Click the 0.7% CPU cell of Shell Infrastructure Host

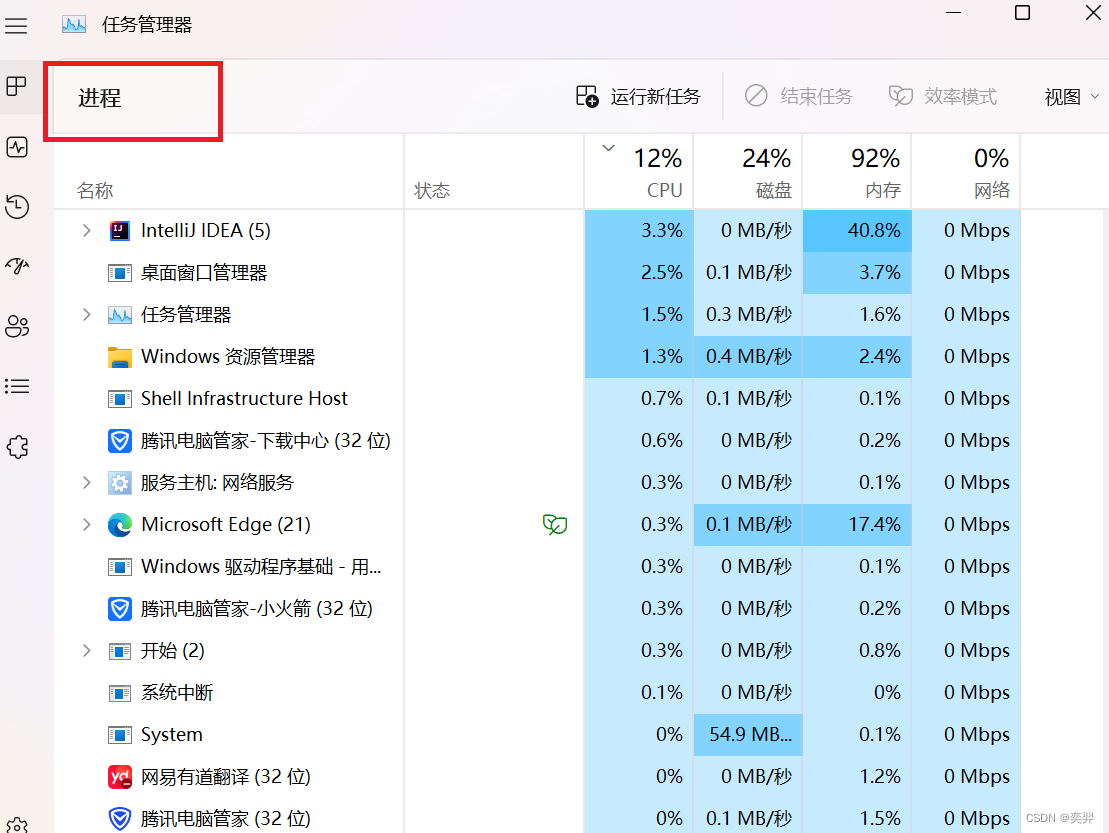click(639, 399)
